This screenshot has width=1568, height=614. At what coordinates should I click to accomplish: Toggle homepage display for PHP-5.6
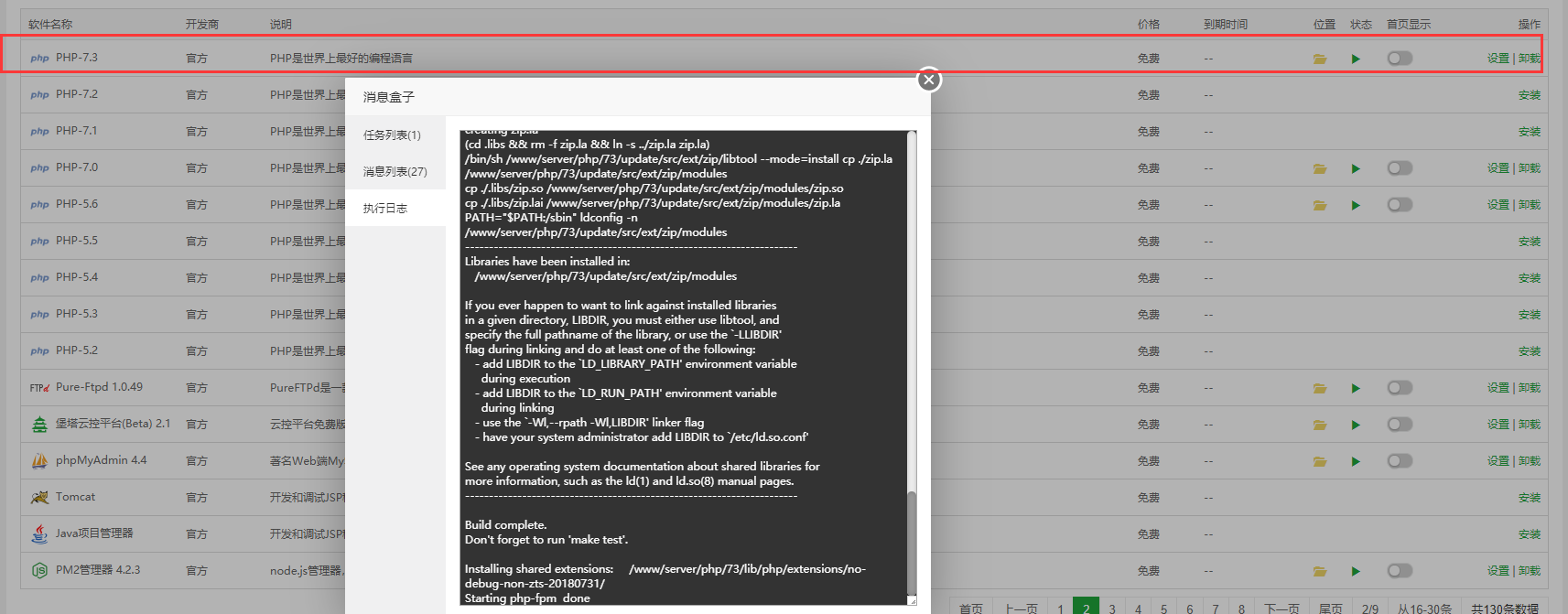[1400, 204]
